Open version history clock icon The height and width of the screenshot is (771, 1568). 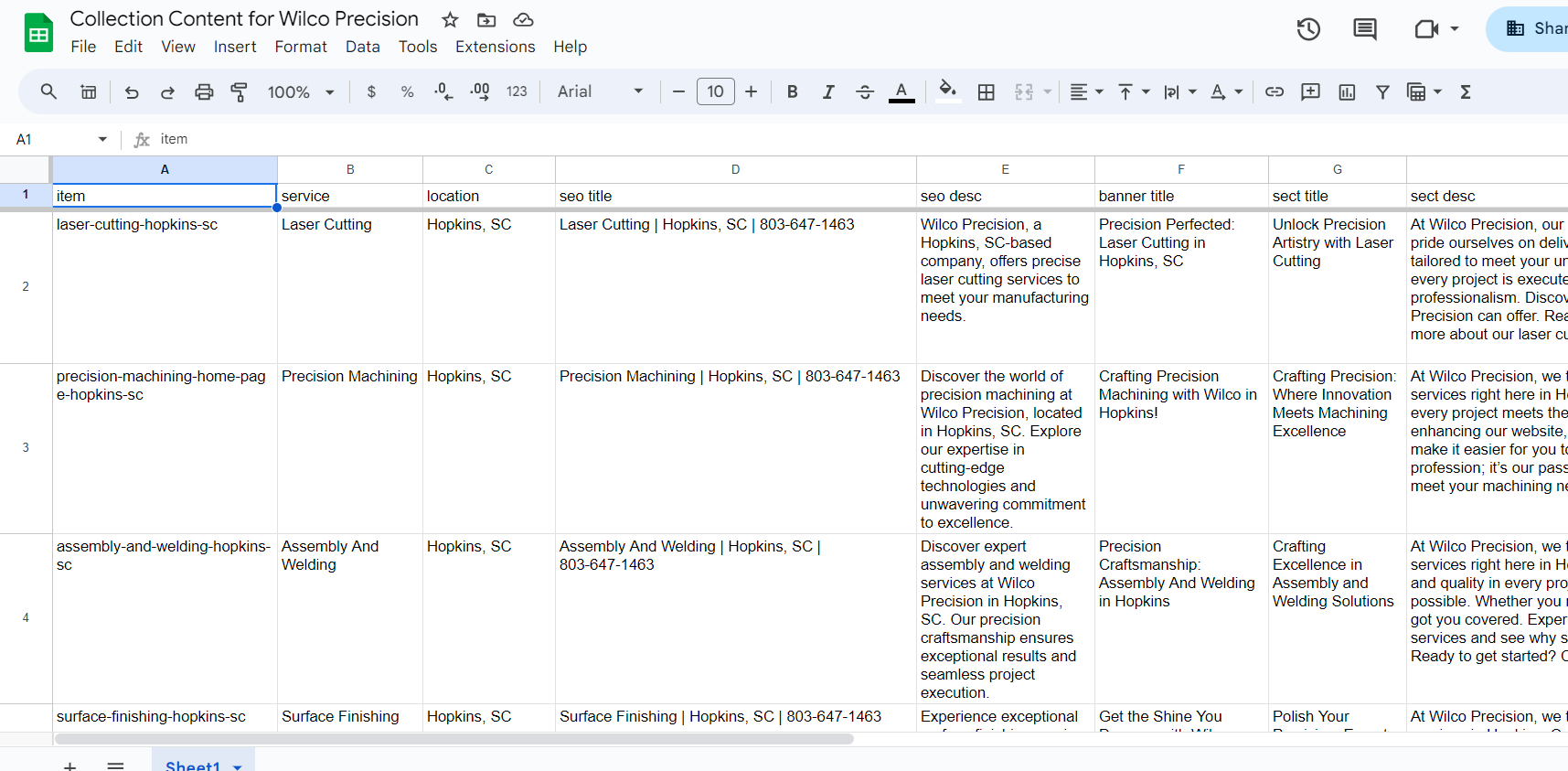(x=1308, y=29)
